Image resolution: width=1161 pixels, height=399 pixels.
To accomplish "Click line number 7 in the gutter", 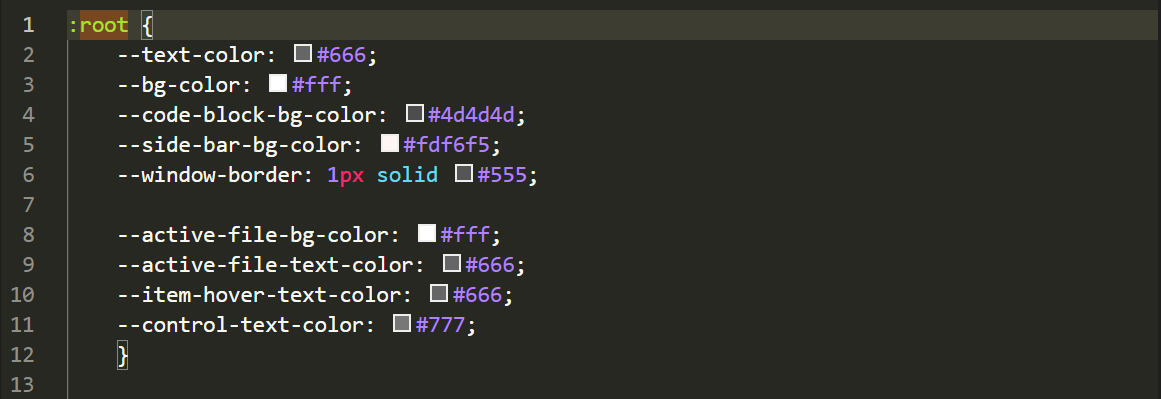I will point(28,204).
